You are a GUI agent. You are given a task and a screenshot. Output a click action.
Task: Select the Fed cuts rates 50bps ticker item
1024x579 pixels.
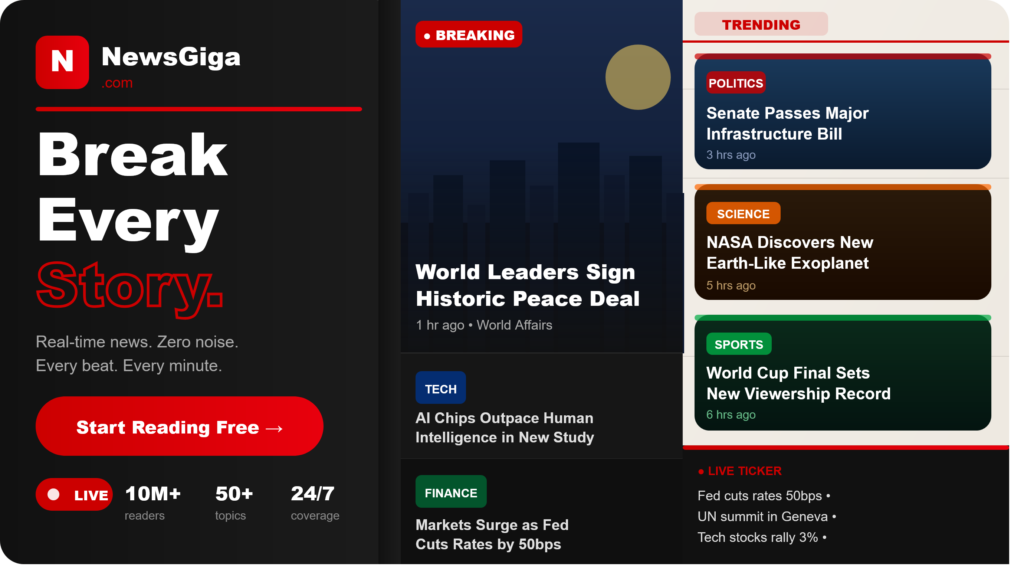(x=764, y=496)
